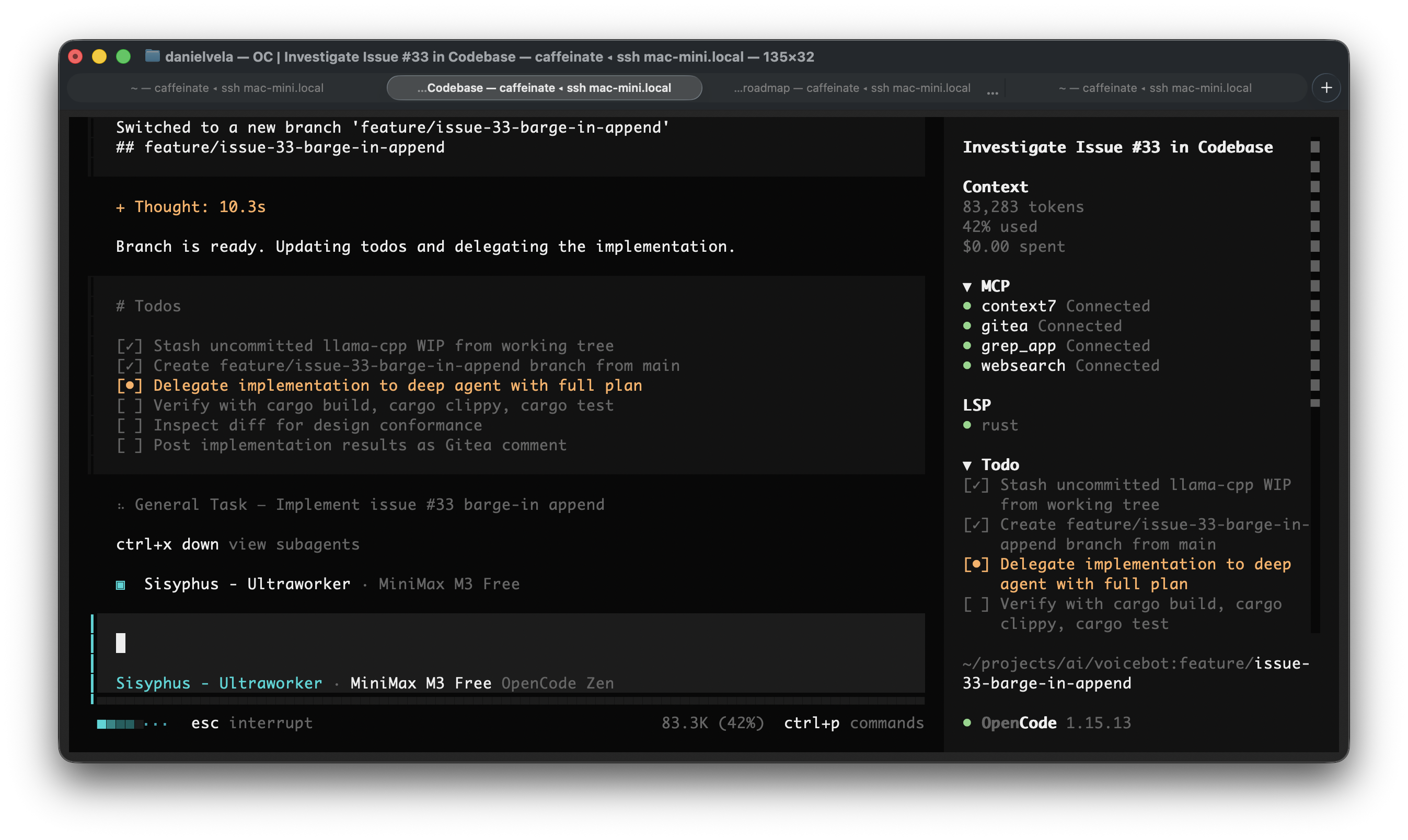The height and width of the screenshot is (840, 1408).
Task: Click the green dot beside OpenCode version
Action: pos(967,723)
